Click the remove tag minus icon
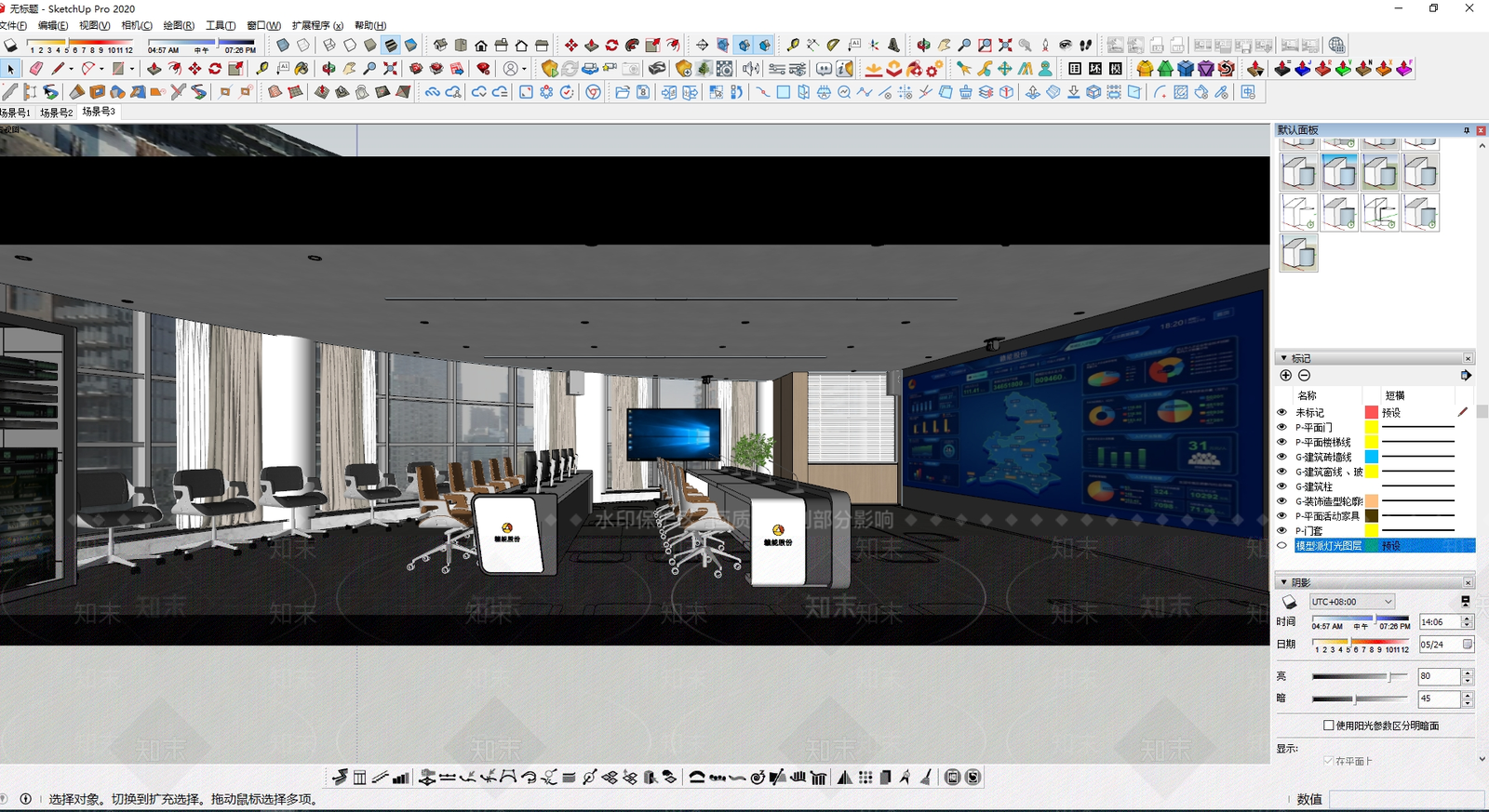This screenshot has width=1489, height=812. coord(1304,376)
